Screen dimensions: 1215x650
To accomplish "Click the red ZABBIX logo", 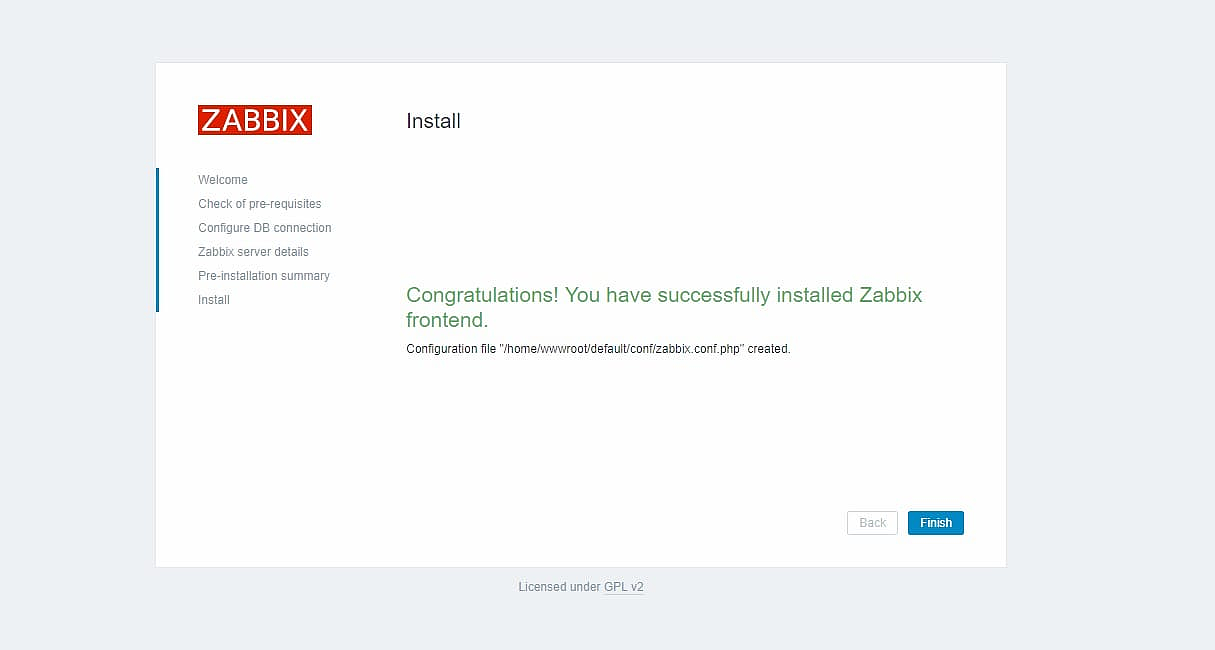I will (x=255, y=120).
